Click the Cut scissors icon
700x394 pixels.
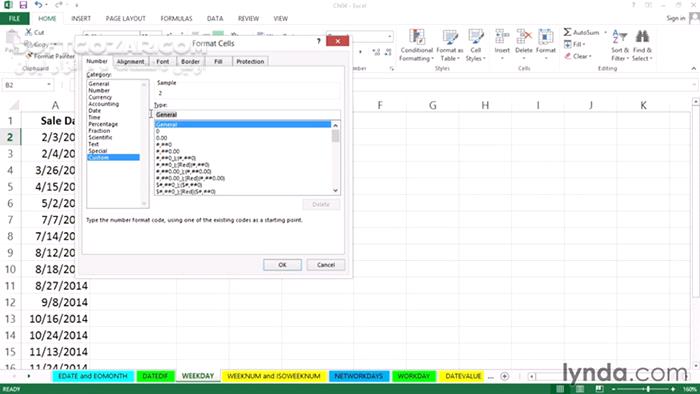point(29,32)
